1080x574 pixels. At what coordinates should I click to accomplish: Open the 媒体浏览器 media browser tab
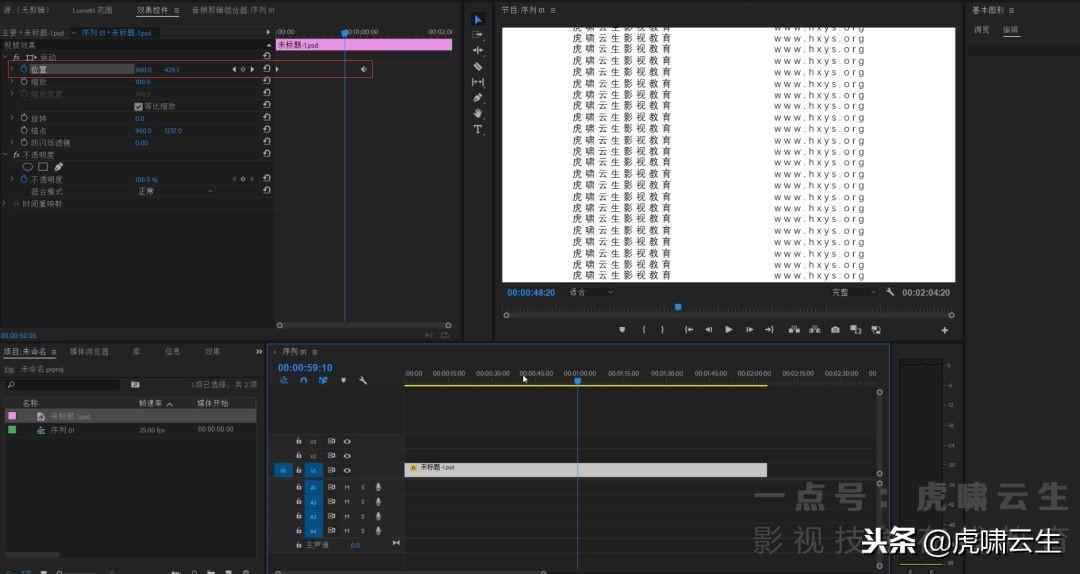pyautogui.click(x=89, y=352)
